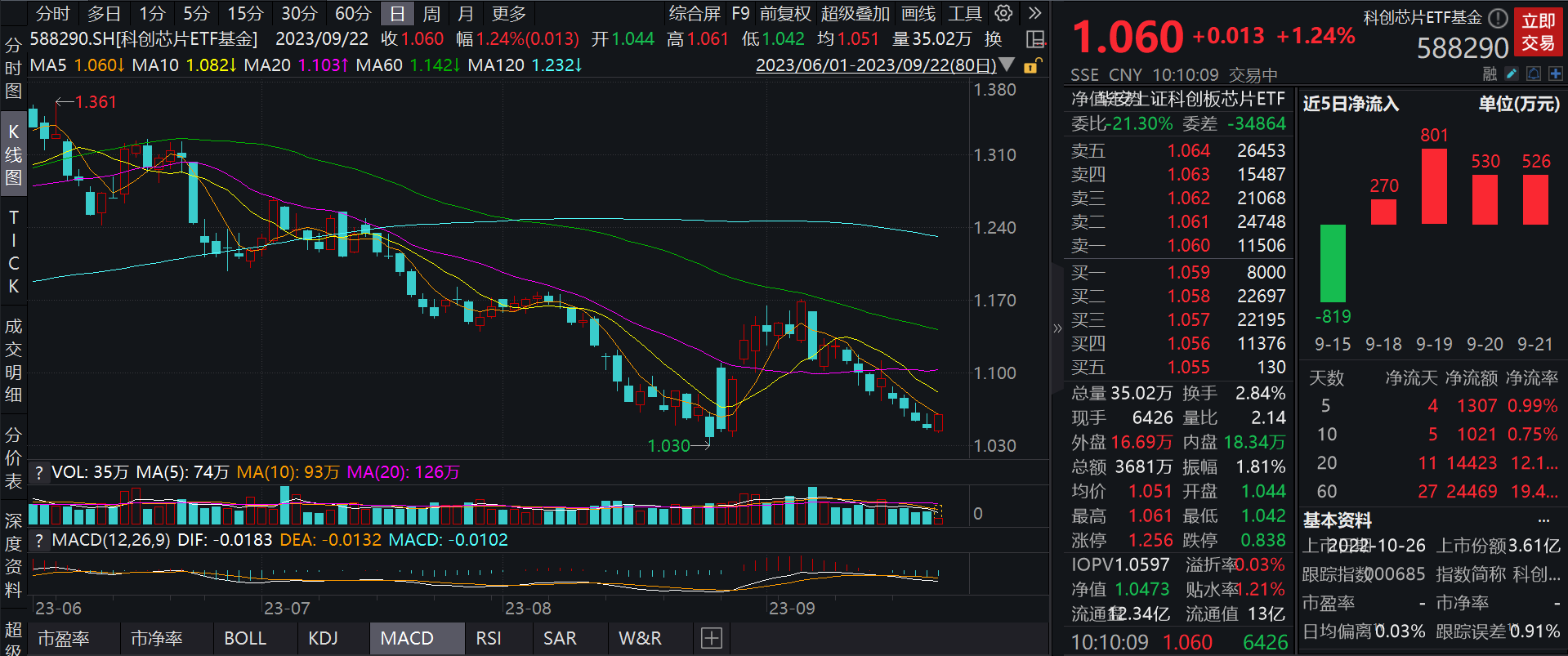1568x656 pixels.
Task: Switch to TICK side tab
Action: click(13, 252)
